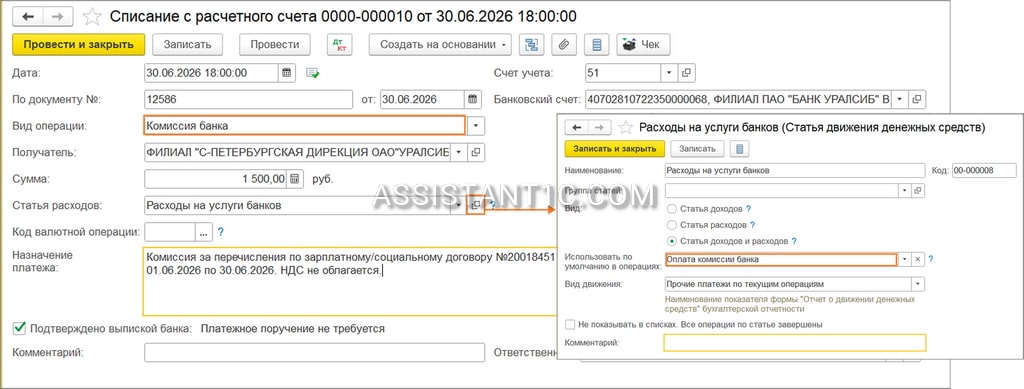Image resolution: width=1024 pixels, height=389 pixels.
Task: Select the Статья доходов и расходов radio option
Action: [672, 241]
